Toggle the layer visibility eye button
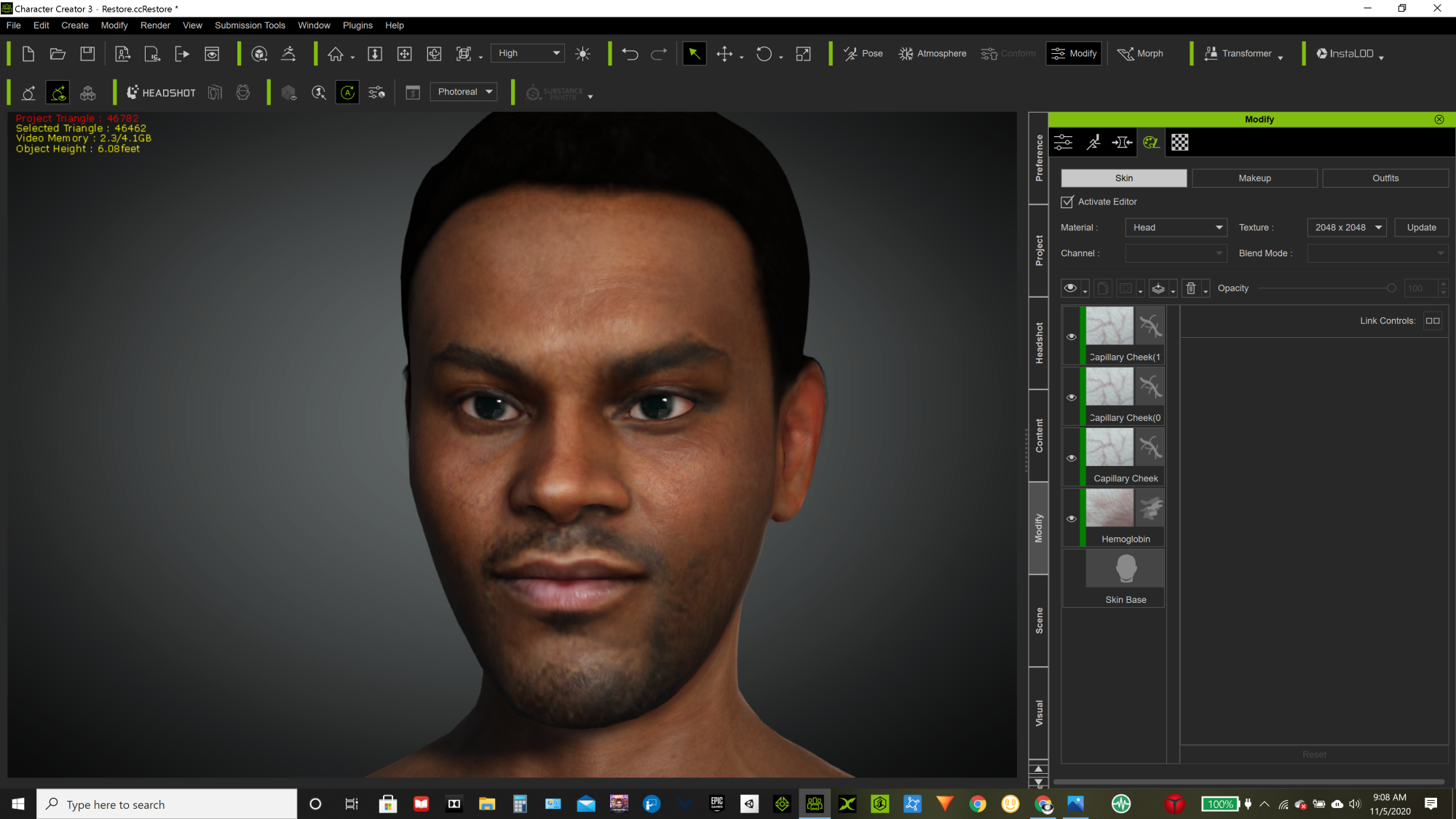The height and width of the screenshot is (819, 1456). 1070,288
